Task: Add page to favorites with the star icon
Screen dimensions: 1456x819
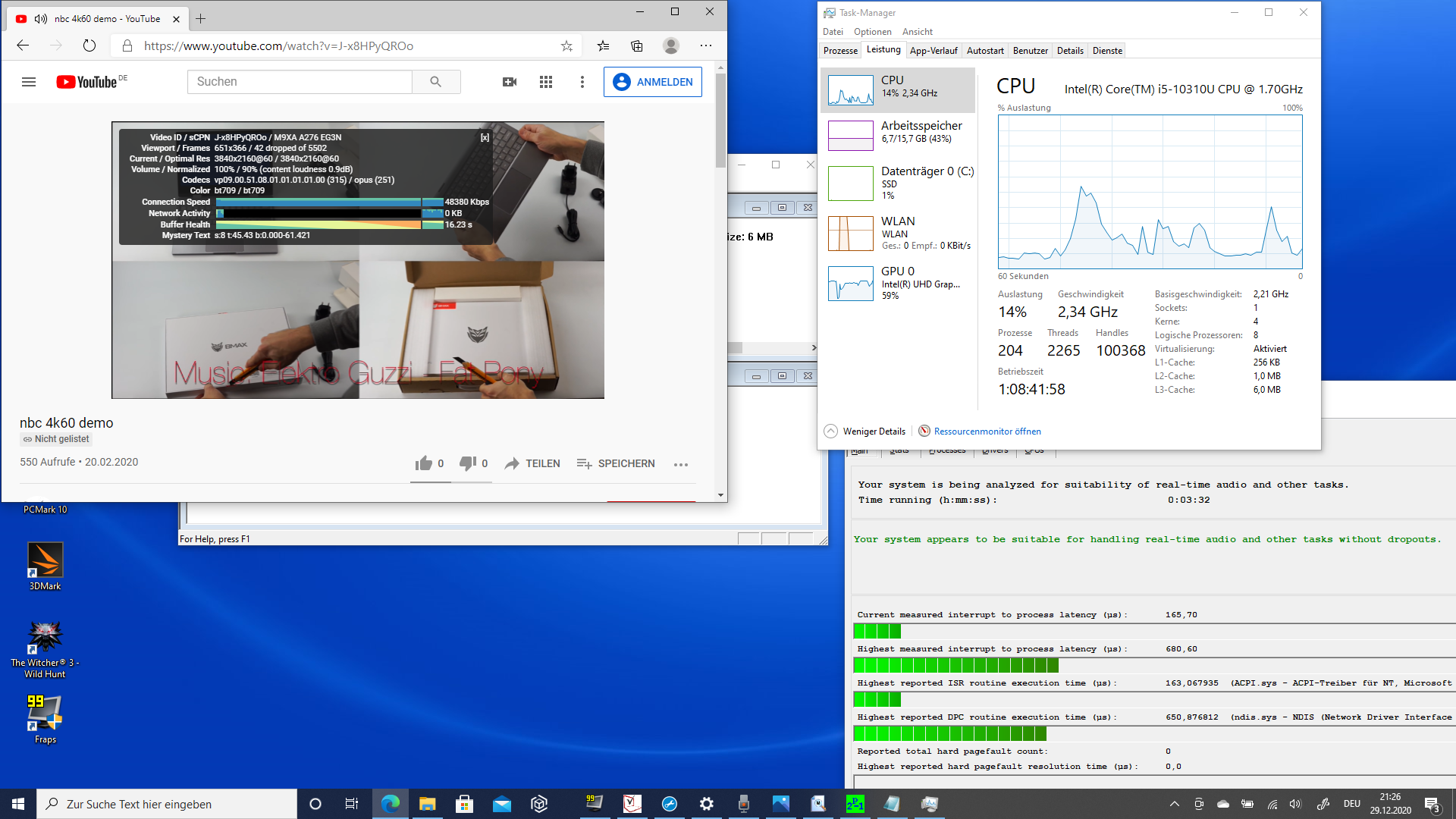Action: pyautogui.click(x=566, y=46)
